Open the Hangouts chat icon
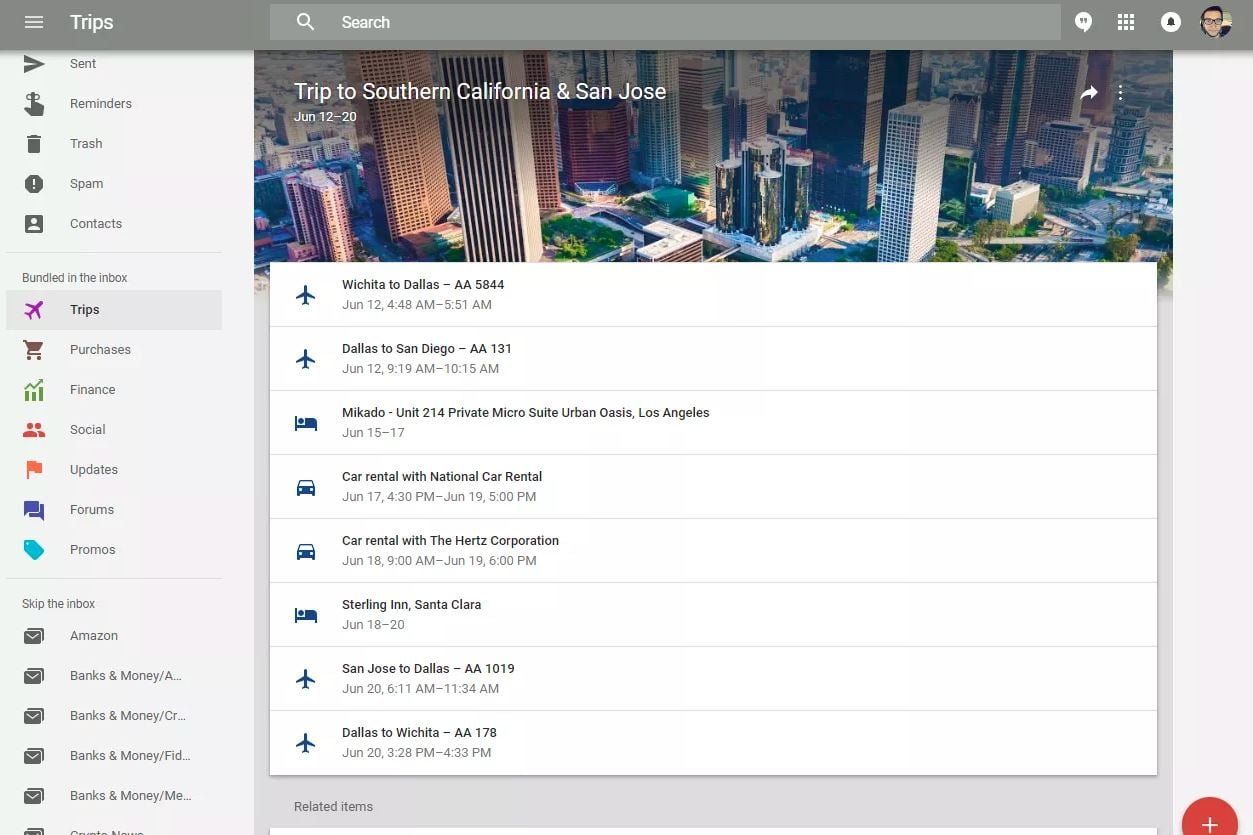Screen dimensions: 1253x835 1083,22
